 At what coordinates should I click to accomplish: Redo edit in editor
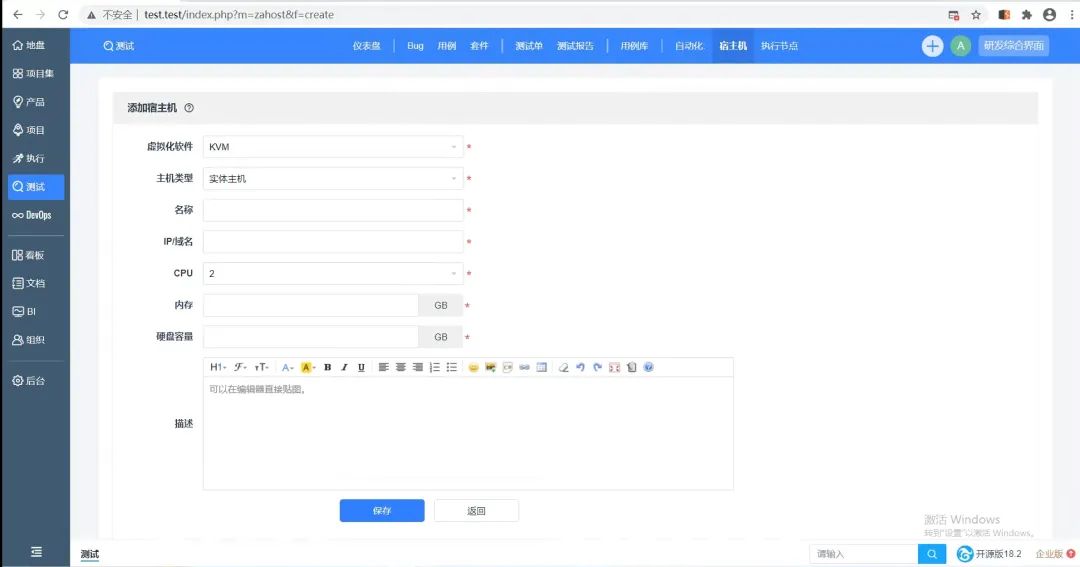coord(597,367)
